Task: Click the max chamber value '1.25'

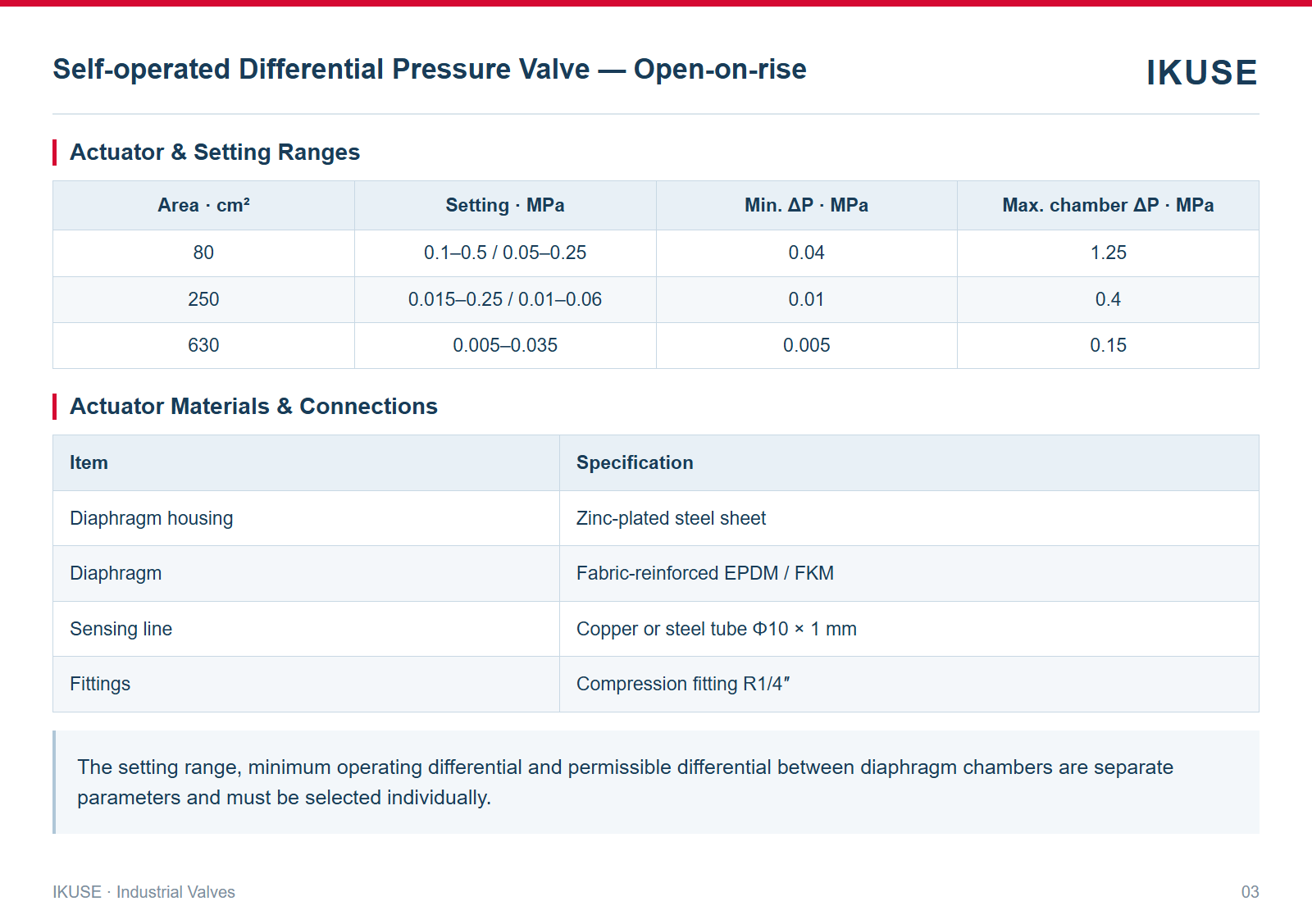Action: [1108, 253]
